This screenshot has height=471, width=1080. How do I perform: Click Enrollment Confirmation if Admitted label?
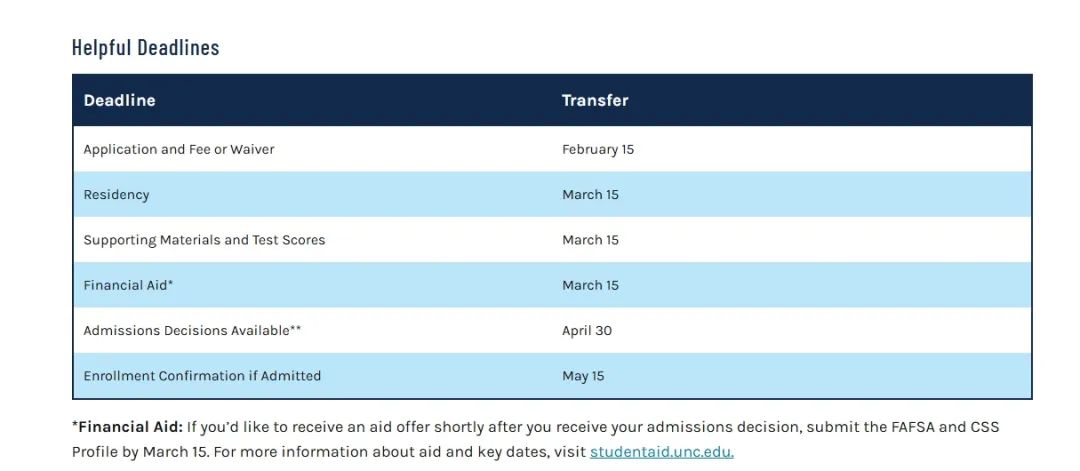pyautogui.click(x=202, y=376)
